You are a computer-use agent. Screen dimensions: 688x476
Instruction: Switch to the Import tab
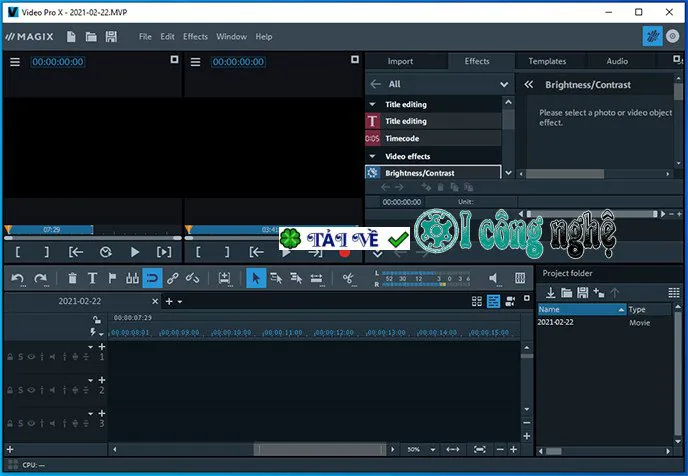[400, 61]
